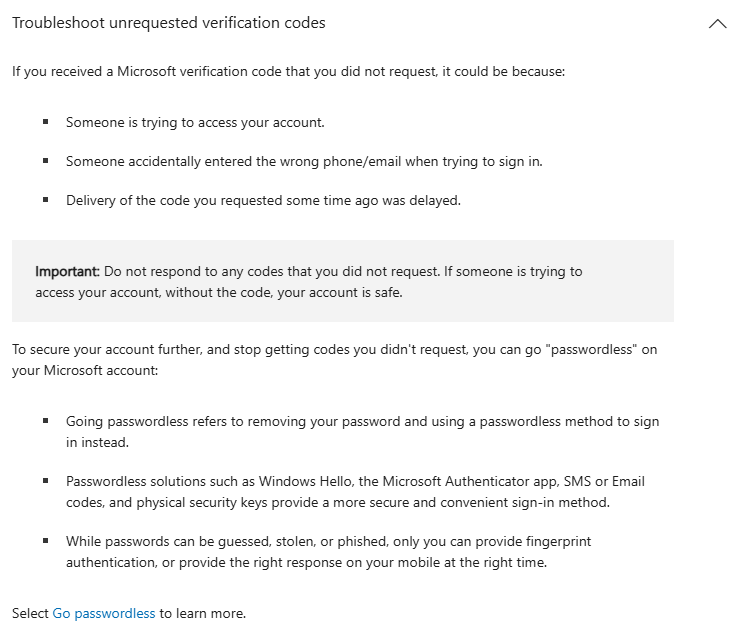Click bullet marker beside "Going passwordless refers"
735x639 pixels.
pos(45,421)
